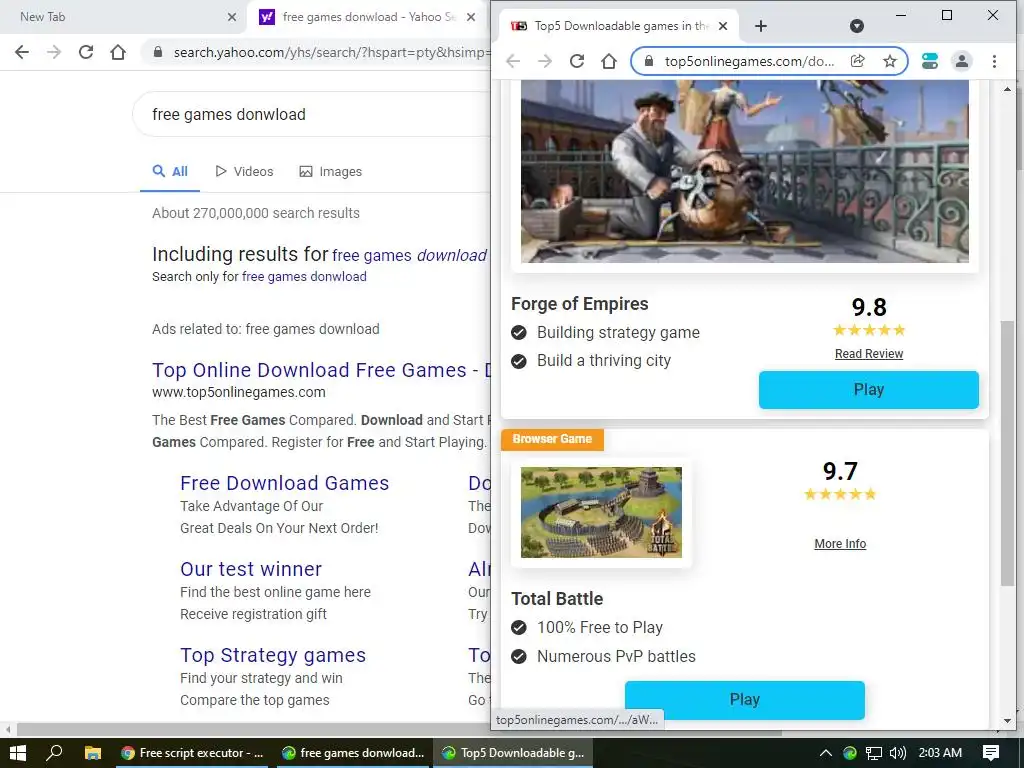Switch to the New Tab tab

tap(123, 17)
